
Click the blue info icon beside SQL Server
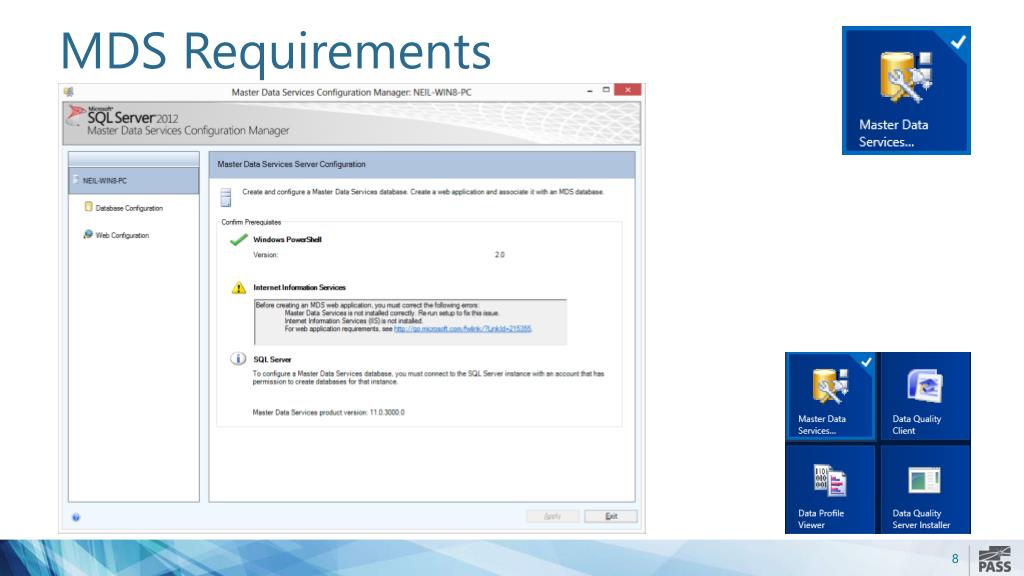click(x=238, y=359)
